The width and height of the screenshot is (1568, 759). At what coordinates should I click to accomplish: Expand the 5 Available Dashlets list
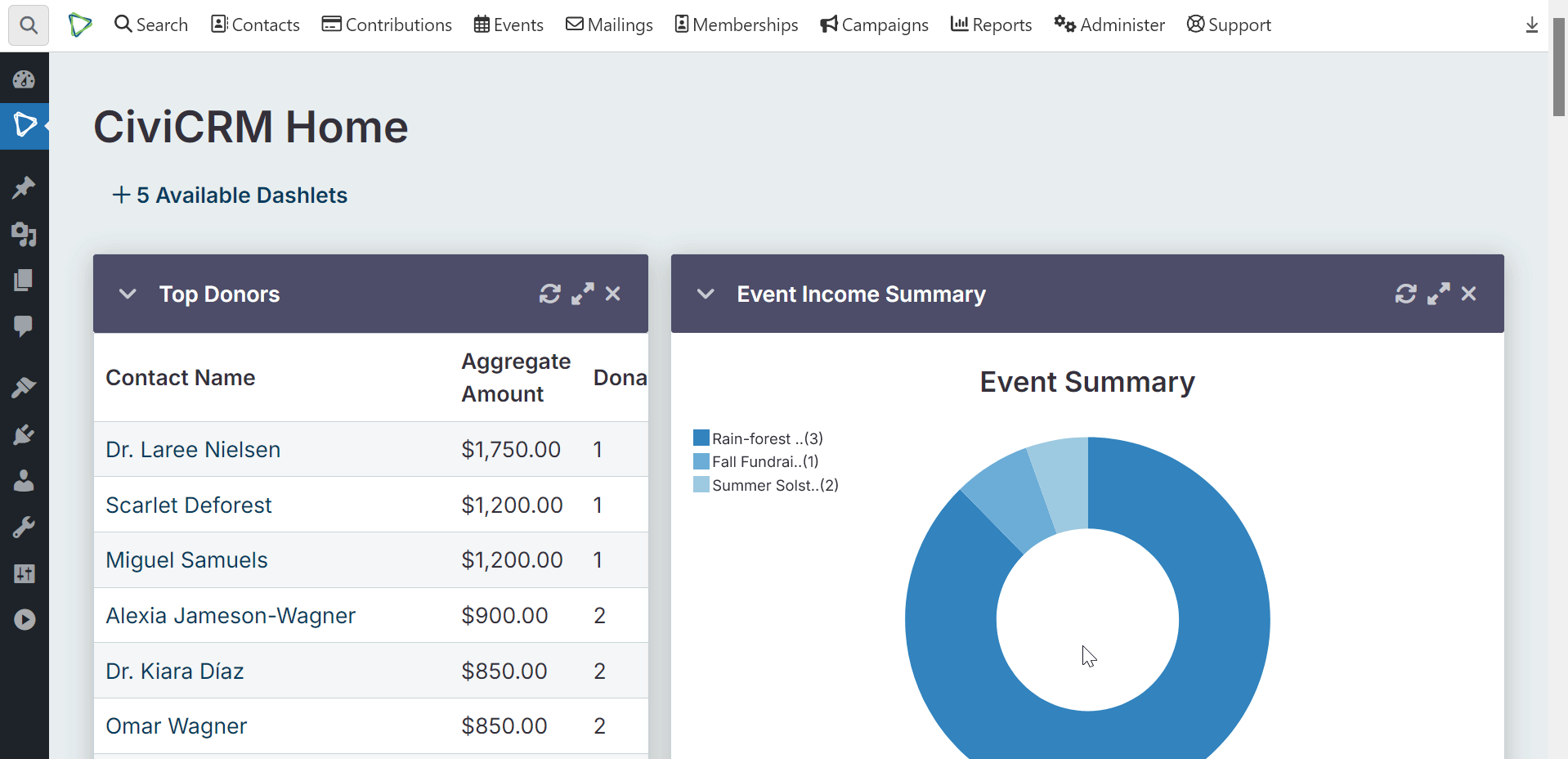230,195
